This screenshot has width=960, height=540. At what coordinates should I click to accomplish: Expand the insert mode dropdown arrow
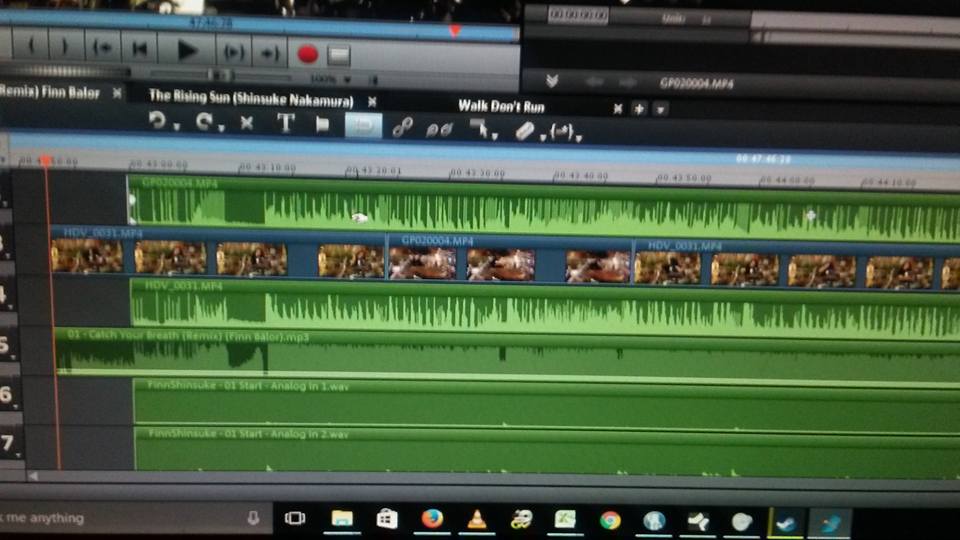(x=579, y=138)
